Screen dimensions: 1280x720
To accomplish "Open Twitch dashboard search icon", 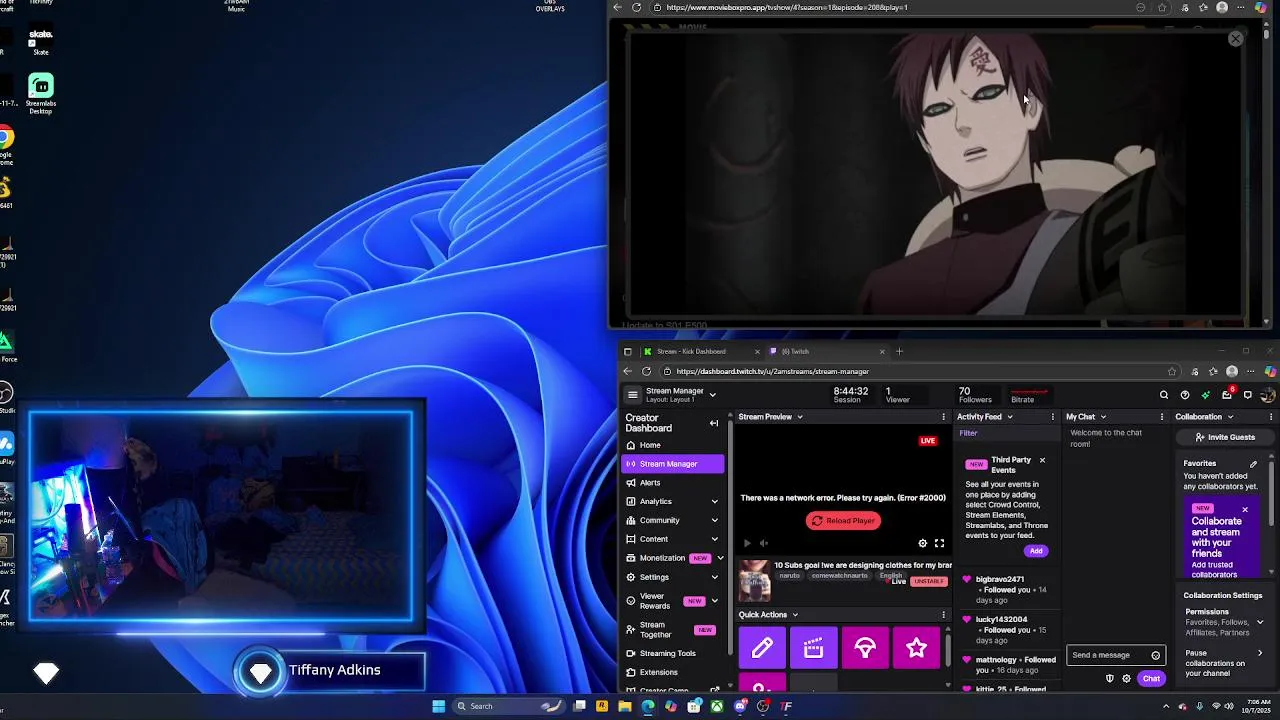I will [x=1164, y=395].
